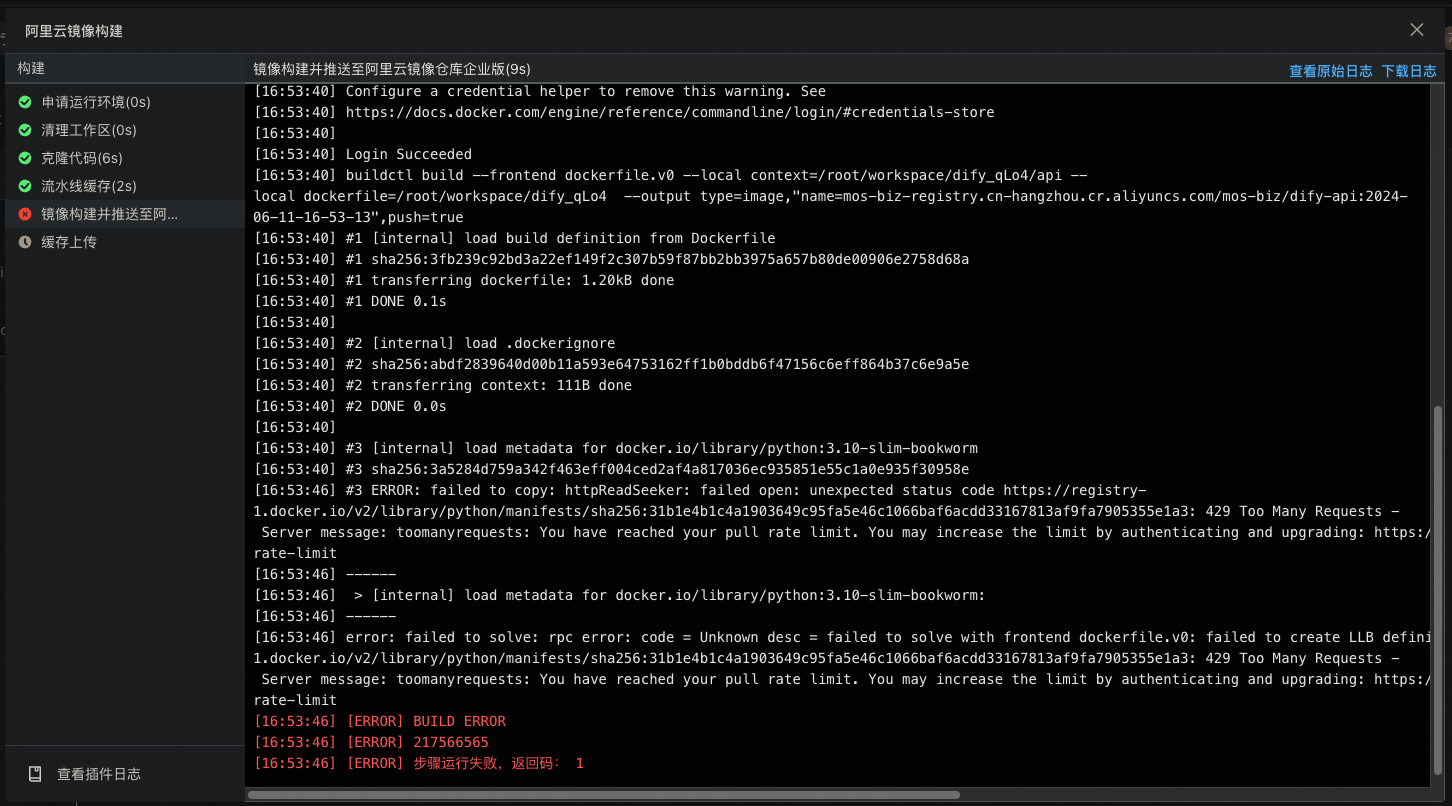Click green success icon beside 清理工作区
The width and height of the screenshot is (1452, 806).
pyautogui.click(x=25, y=130)
